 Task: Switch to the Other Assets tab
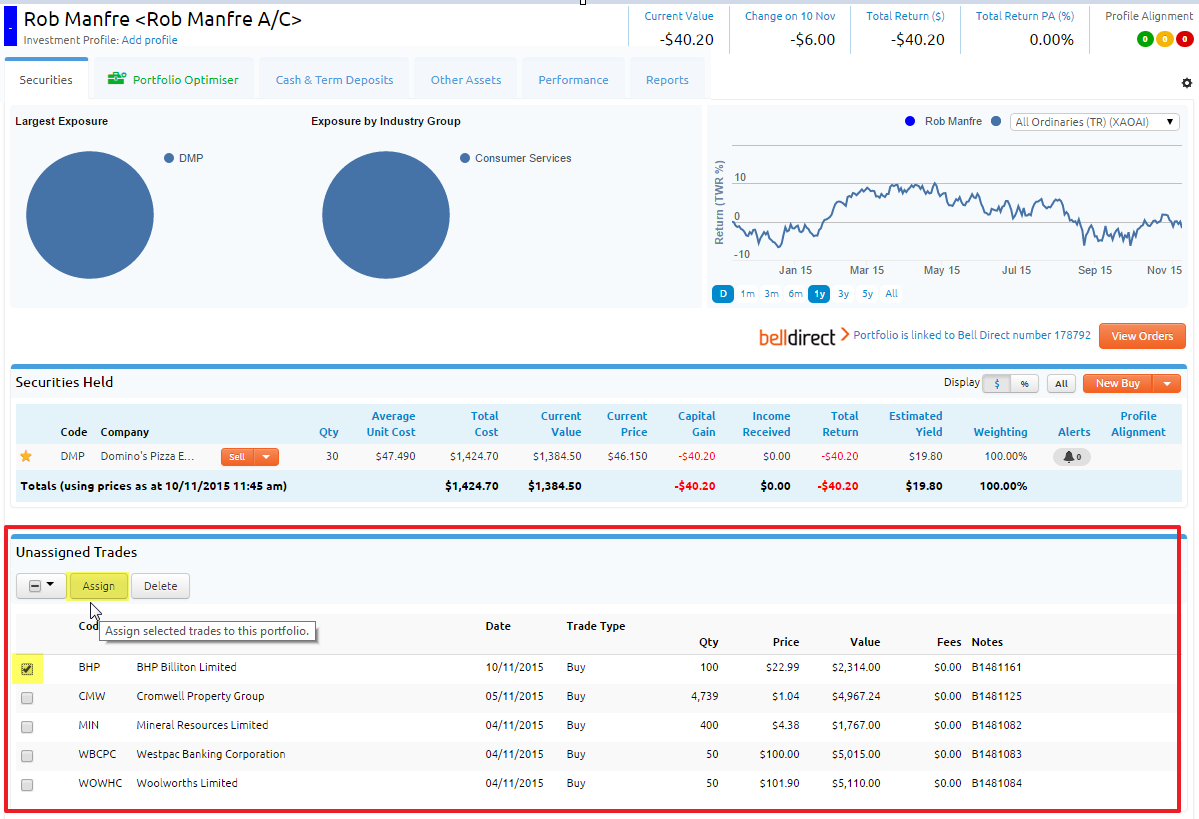coord(466,80)
